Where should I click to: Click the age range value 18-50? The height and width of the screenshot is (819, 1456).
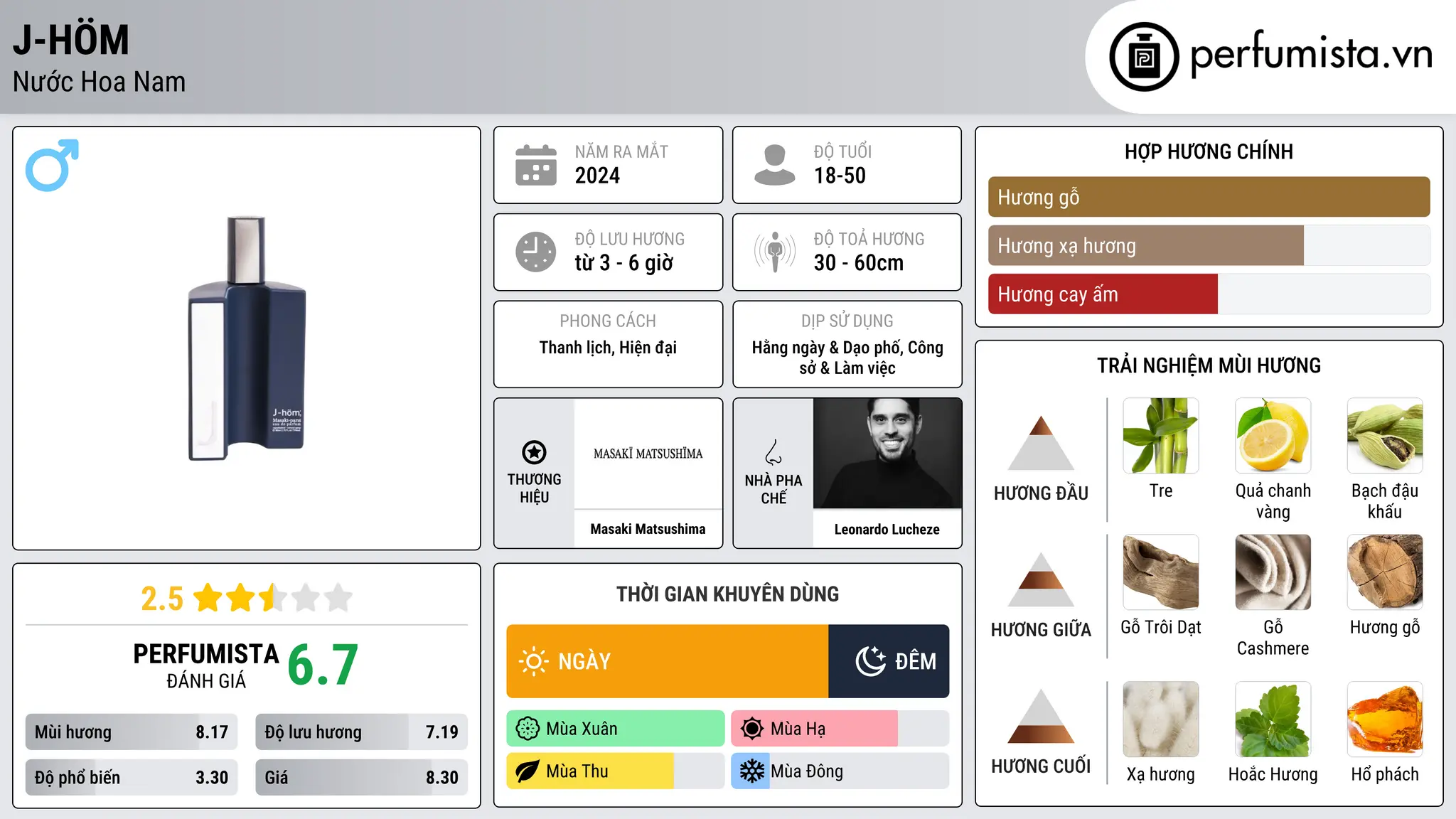[840, 176]
